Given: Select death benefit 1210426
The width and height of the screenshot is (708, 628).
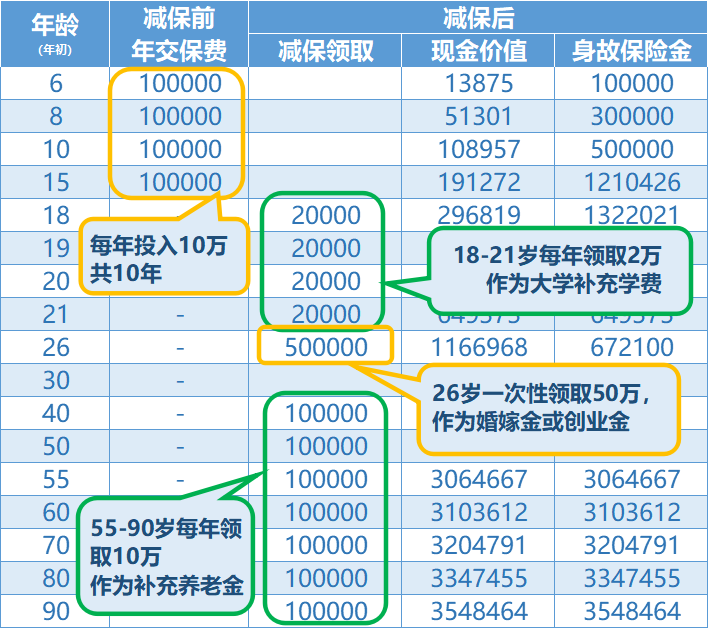Looking at the screenshot, I should (632, 182).
